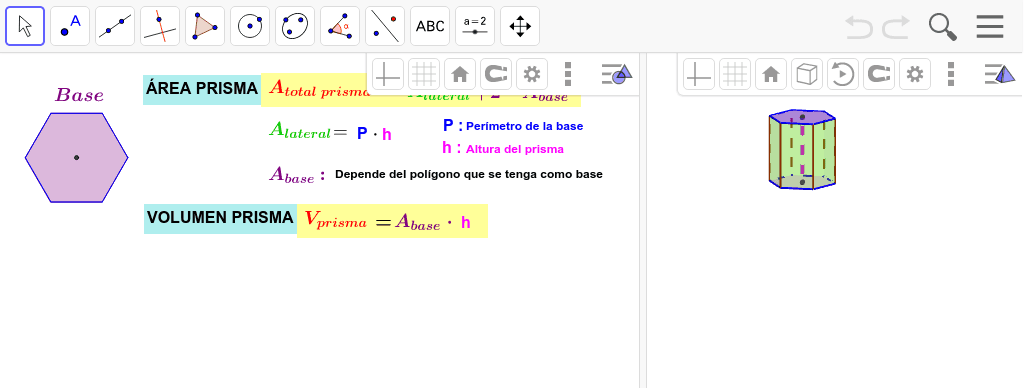
Task: Toggle grid in the 2D Graphics view
Action: 424,74
